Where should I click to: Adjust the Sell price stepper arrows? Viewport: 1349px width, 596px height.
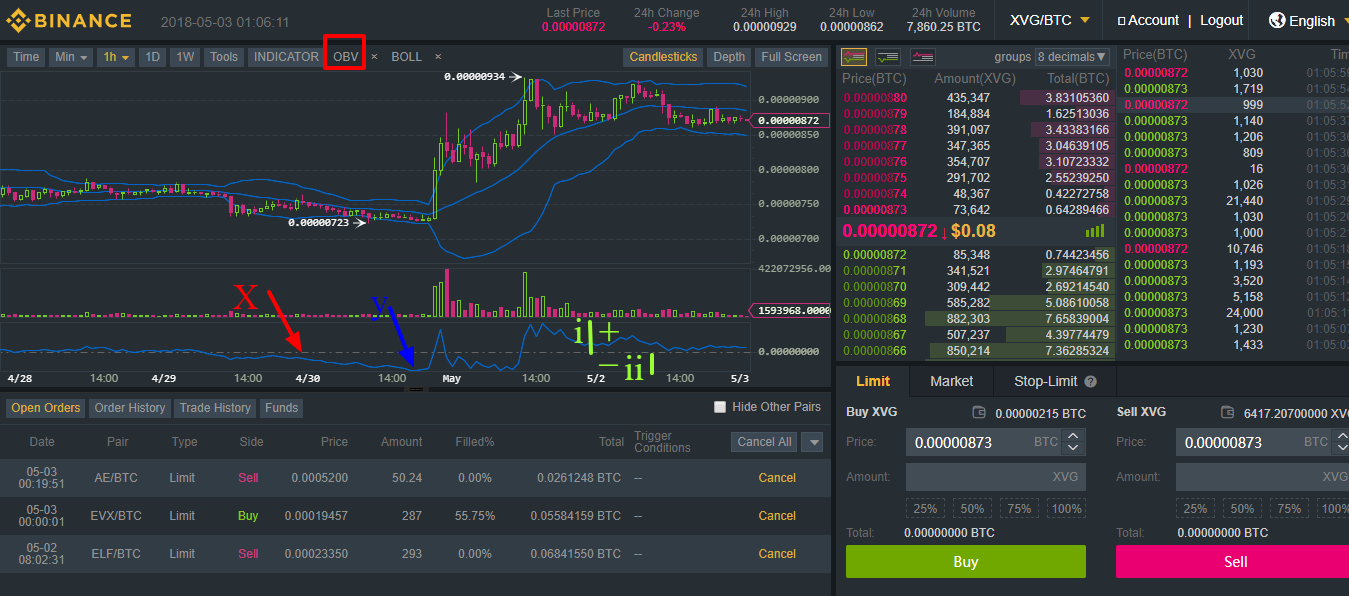1344,442
